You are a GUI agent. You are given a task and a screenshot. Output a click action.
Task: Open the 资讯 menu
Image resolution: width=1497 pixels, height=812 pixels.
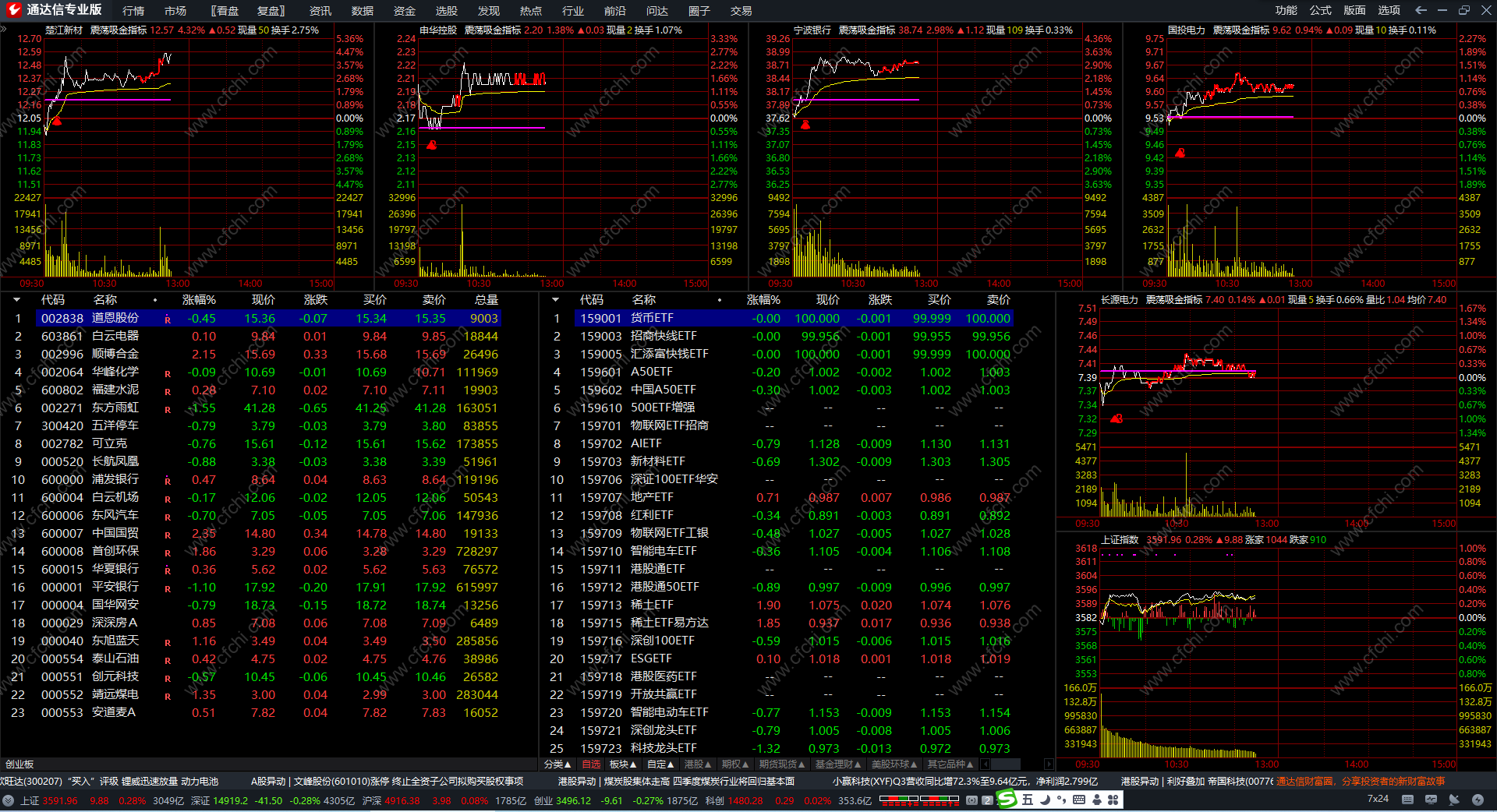[320, 11]
